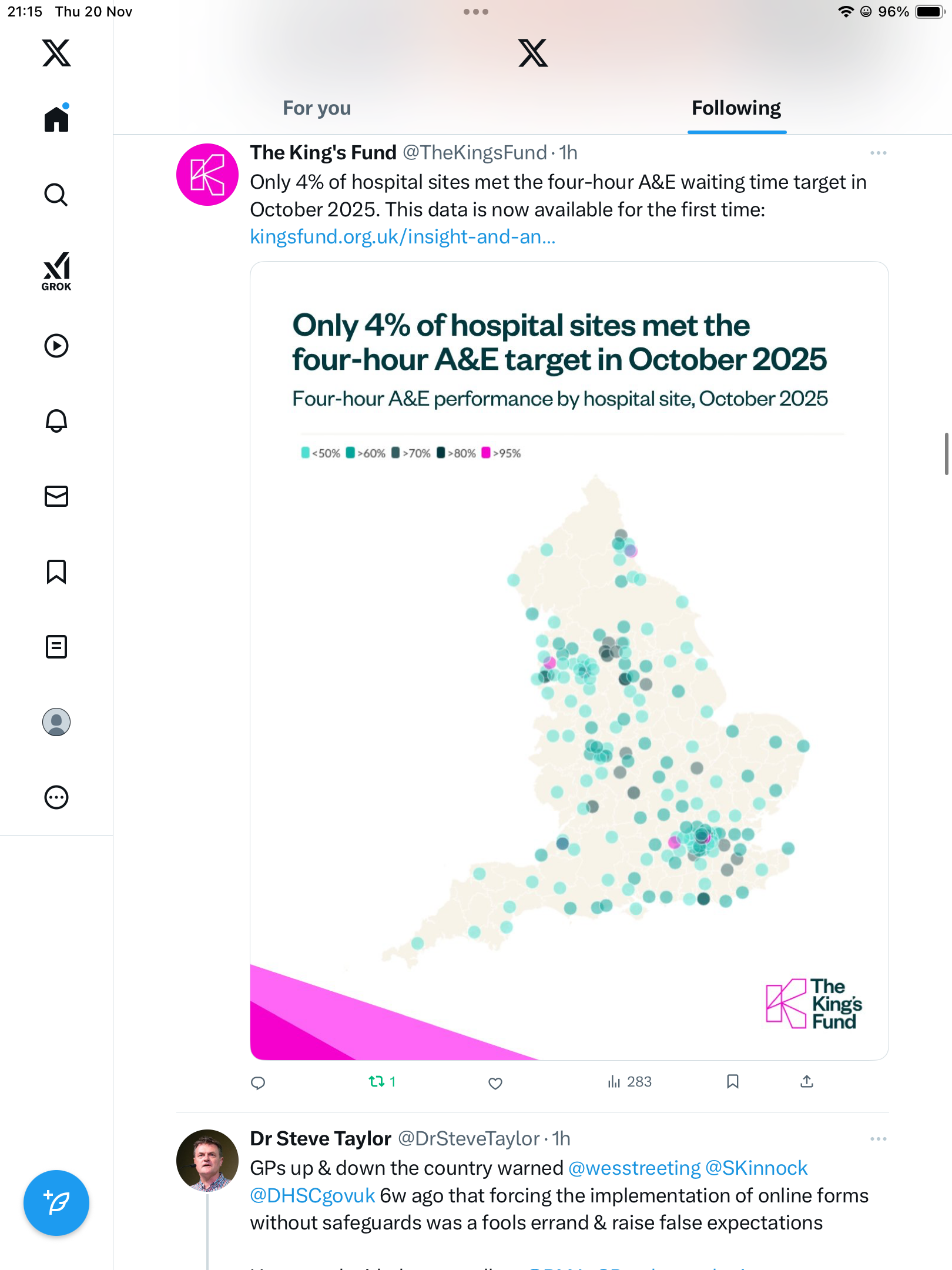Open more options on King's Fund post
Image resolution: width=952 pixels, height=1270 pixels.
coord(878,153)
